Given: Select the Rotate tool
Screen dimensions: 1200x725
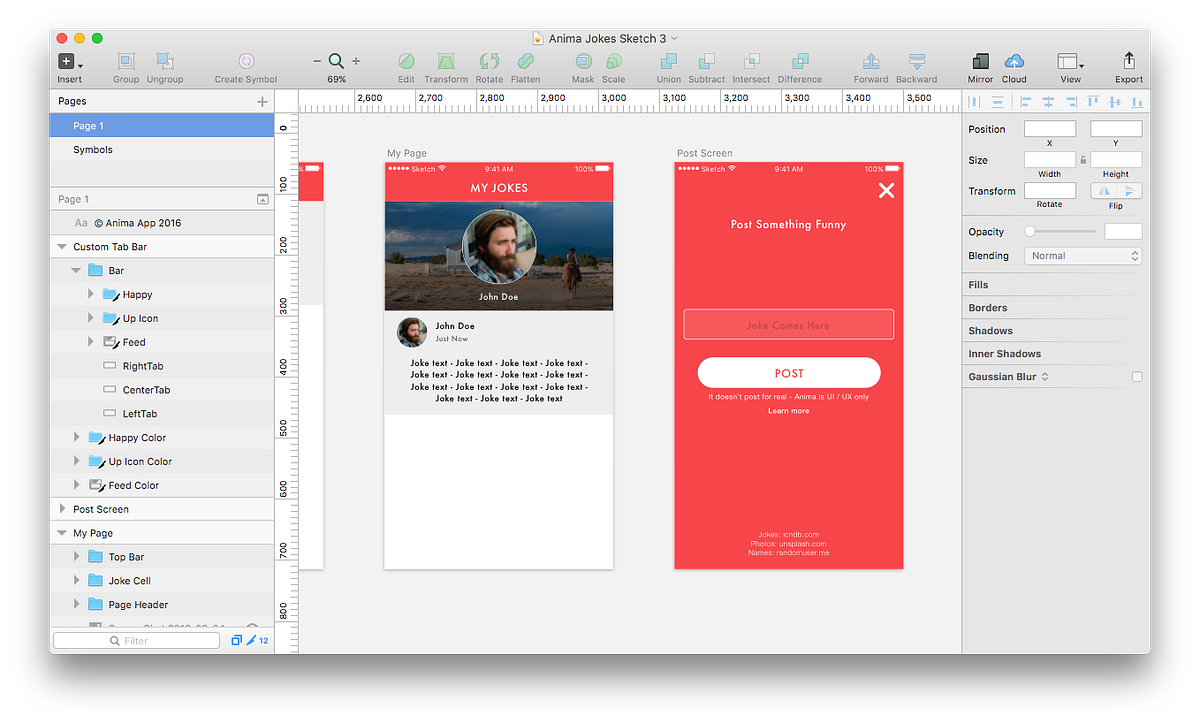Looking at the screenshot, I should (x=489, y=60).
